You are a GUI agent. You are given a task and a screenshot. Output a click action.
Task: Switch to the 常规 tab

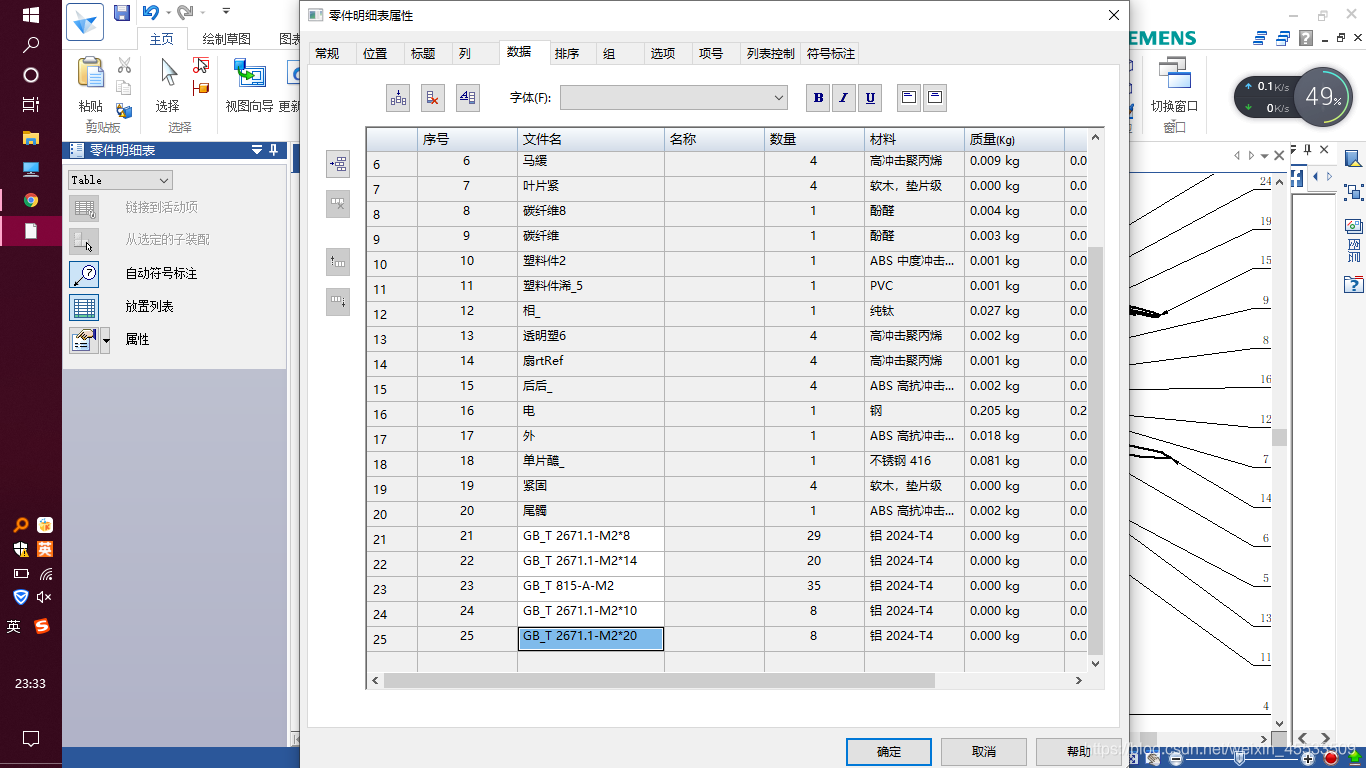tap(327, 54)
